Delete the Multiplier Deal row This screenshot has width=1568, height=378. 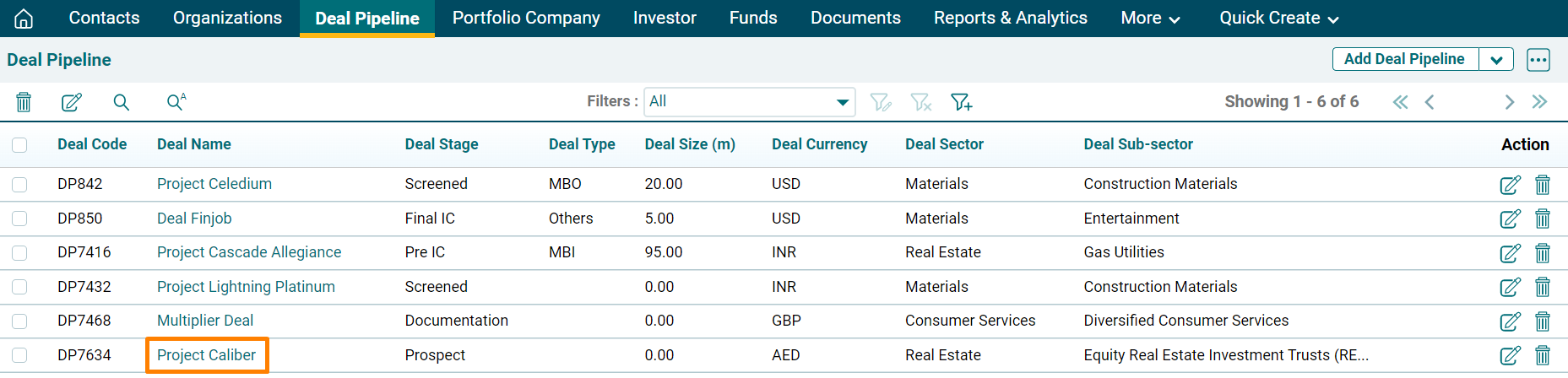point(1542,321)
